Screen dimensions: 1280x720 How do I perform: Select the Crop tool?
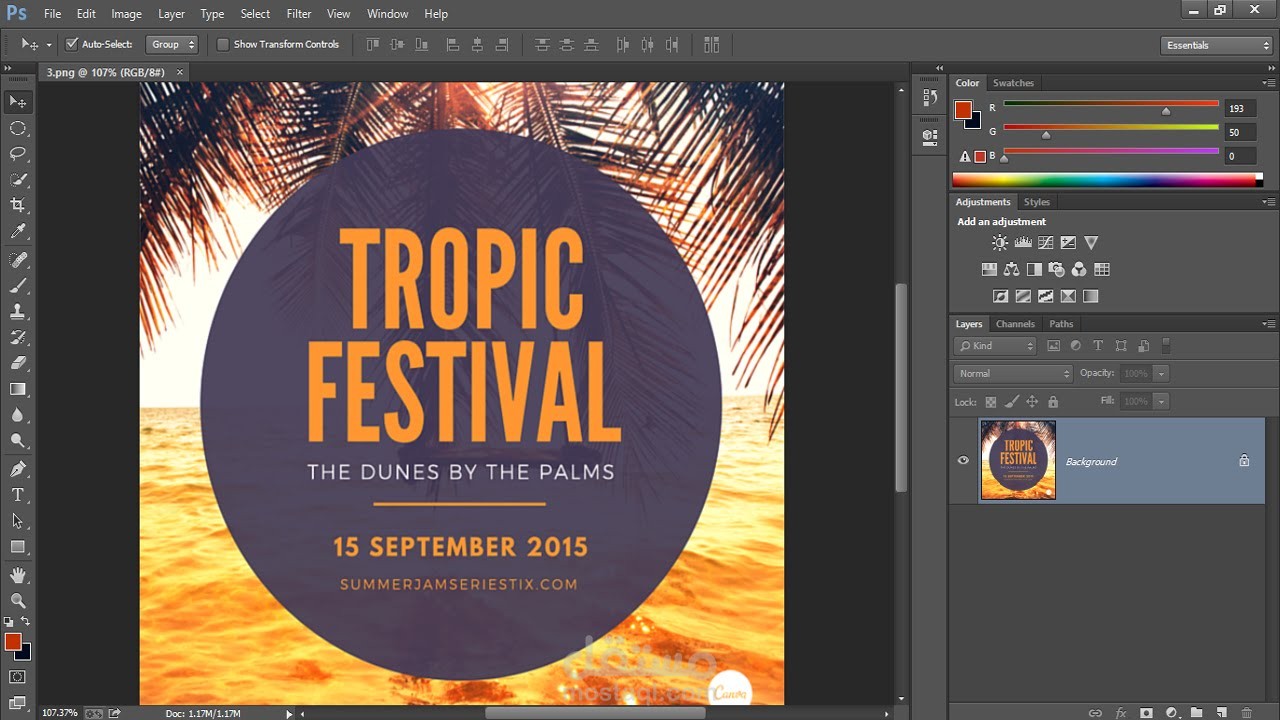tap(18, 206)
